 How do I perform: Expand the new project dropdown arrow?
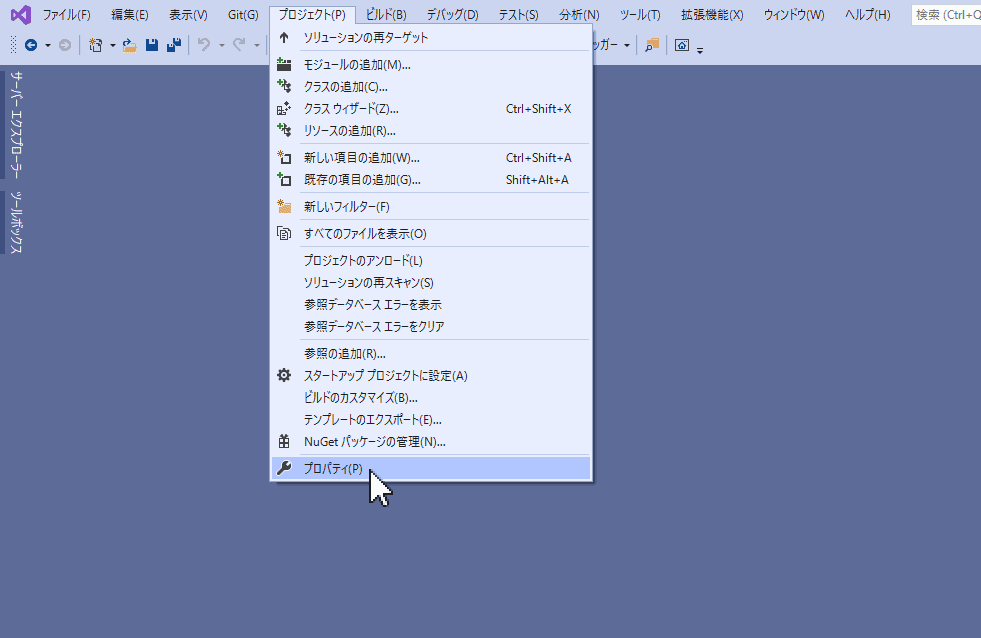(113, 45)
